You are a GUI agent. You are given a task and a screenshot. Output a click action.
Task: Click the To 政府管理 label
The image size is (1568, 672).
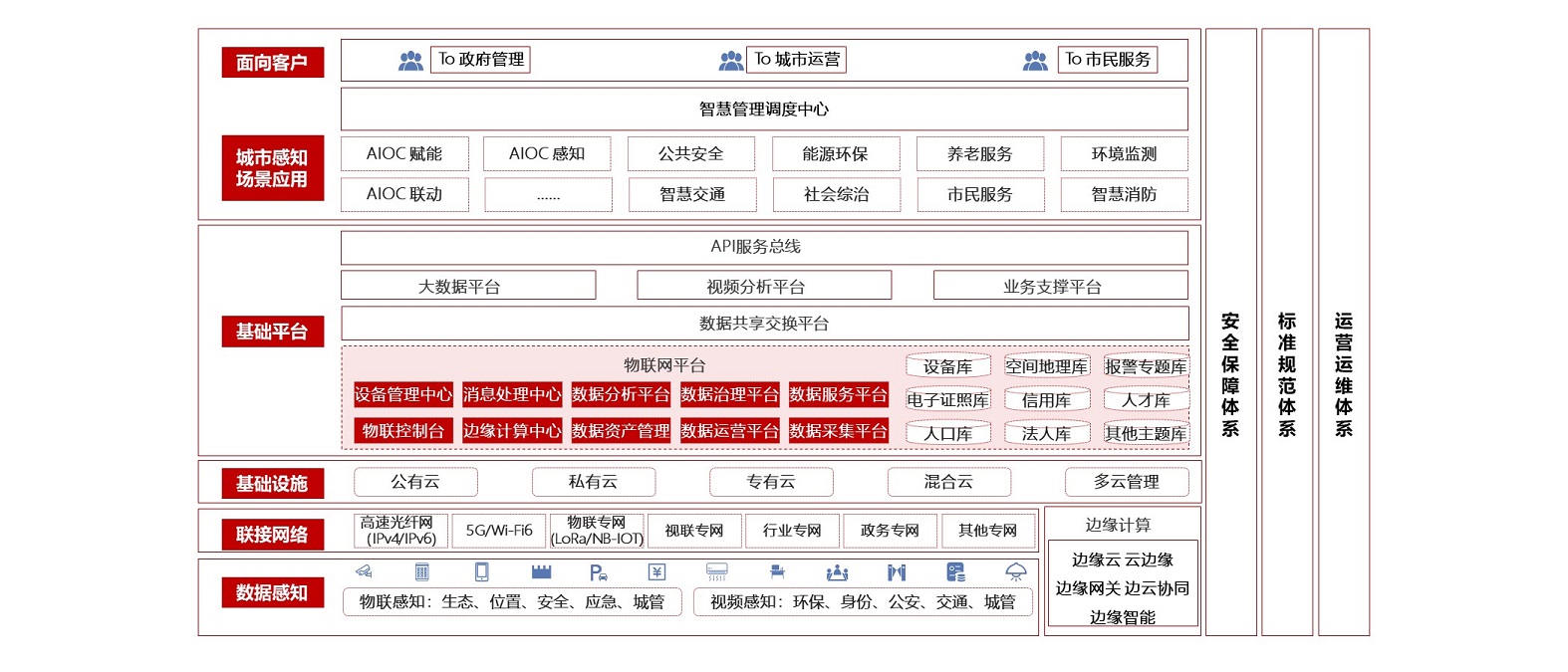481,60
